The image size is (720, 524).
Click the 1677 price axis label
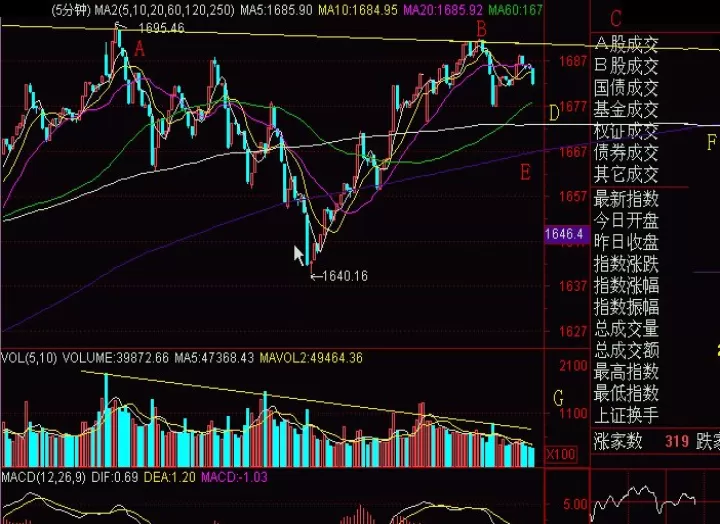[573, 107]
